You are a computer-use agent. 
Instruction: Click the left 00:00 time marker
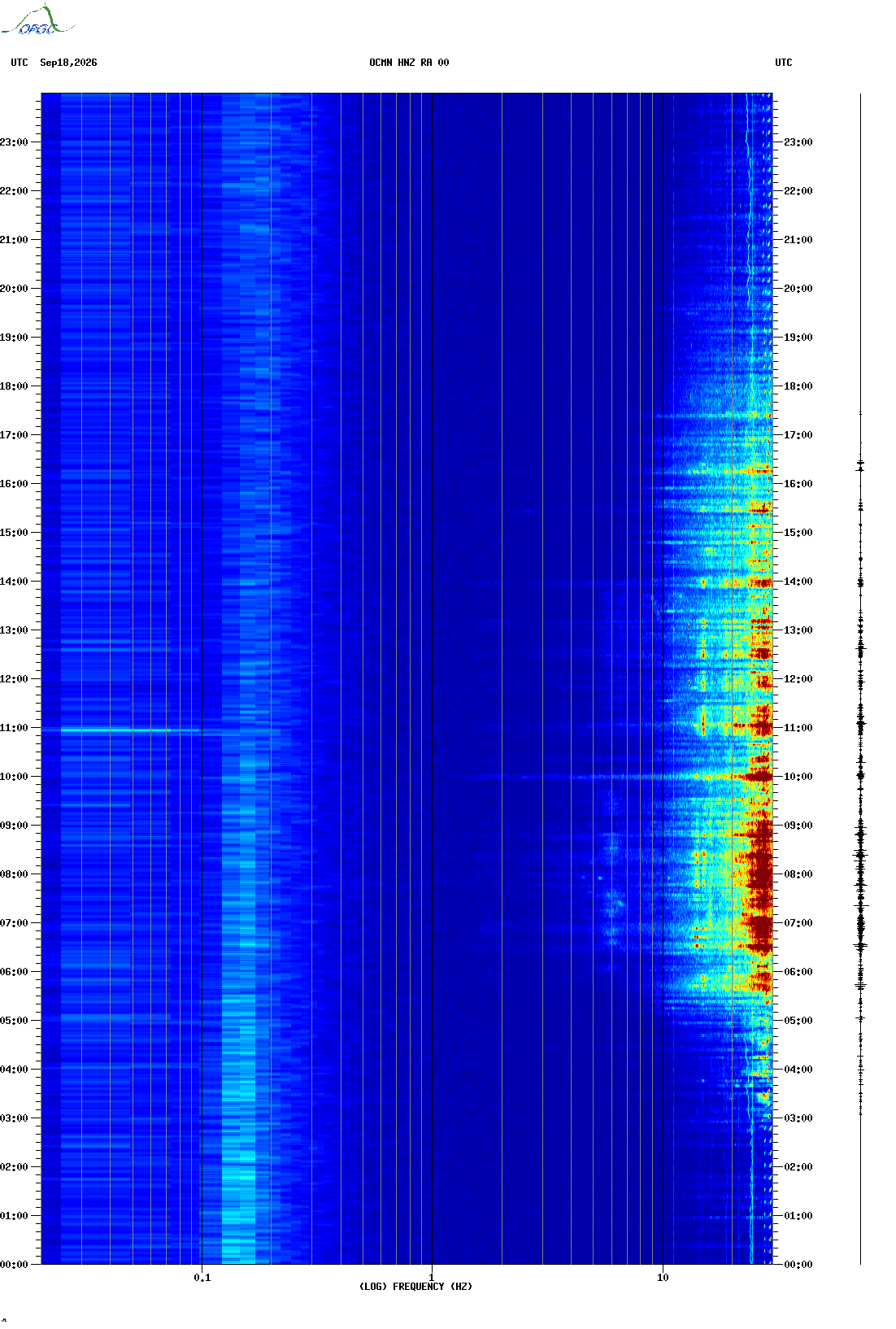[x=13, y=1265]
